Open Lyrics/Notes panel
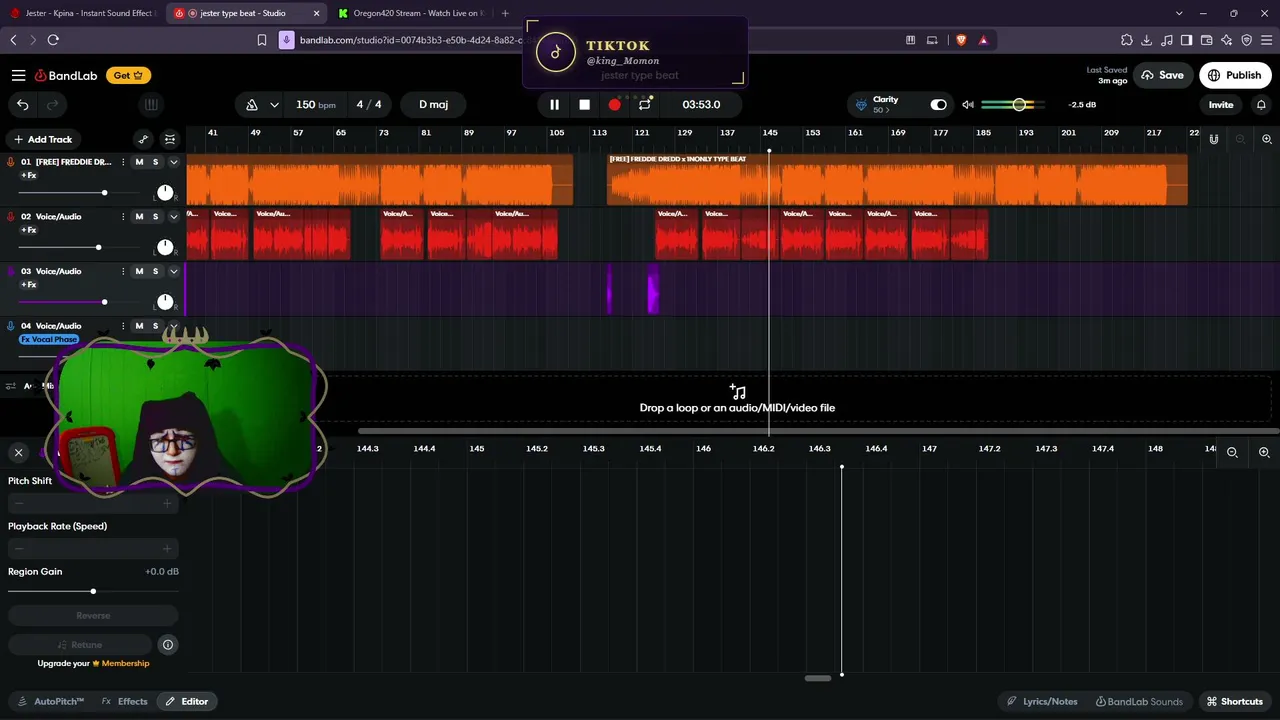The width and height of the screenshot is (1280, 720). (1042, 702)
